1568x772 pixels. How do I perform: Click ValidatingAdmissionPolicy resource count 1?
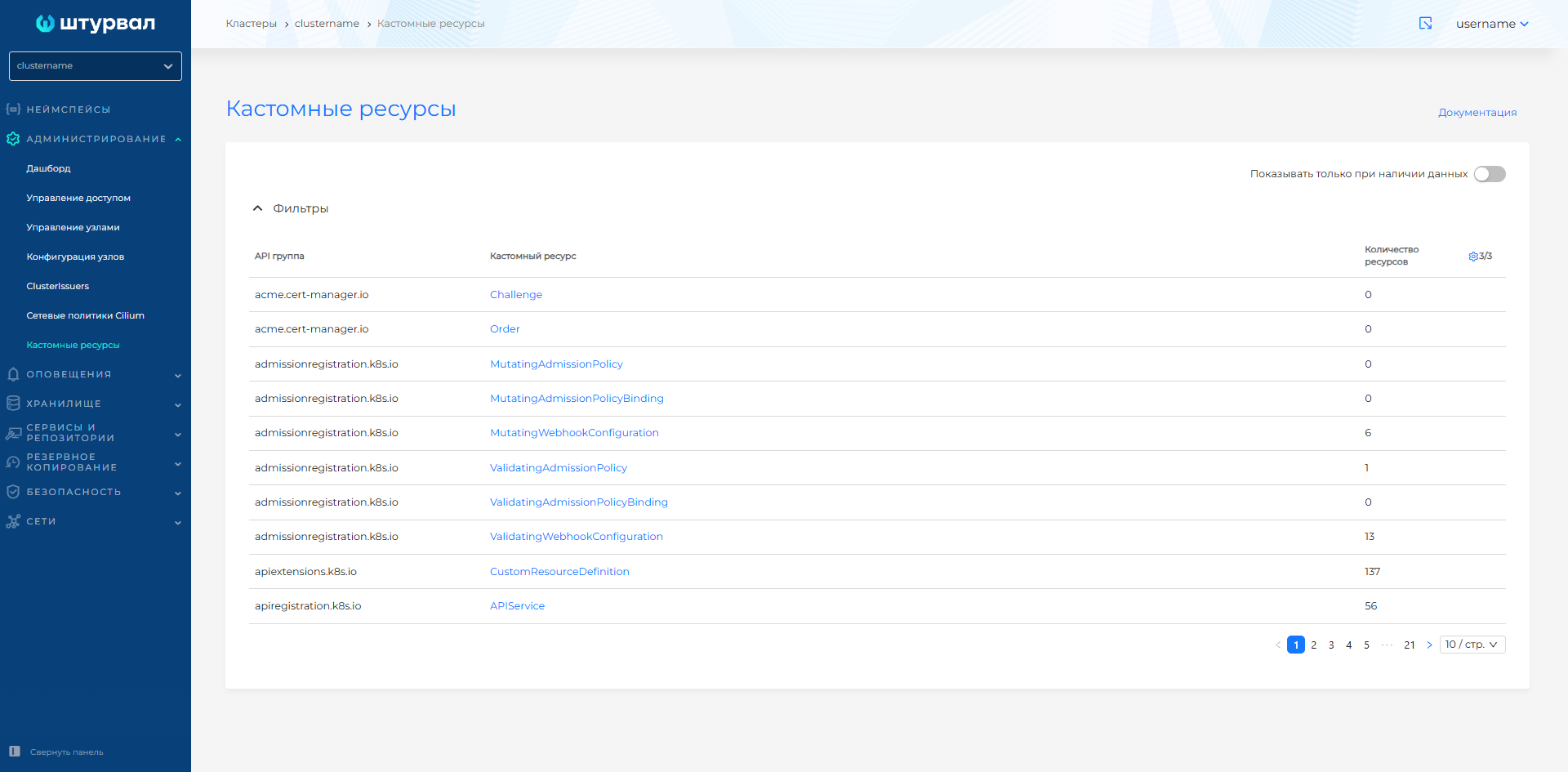coord(1366,468)
